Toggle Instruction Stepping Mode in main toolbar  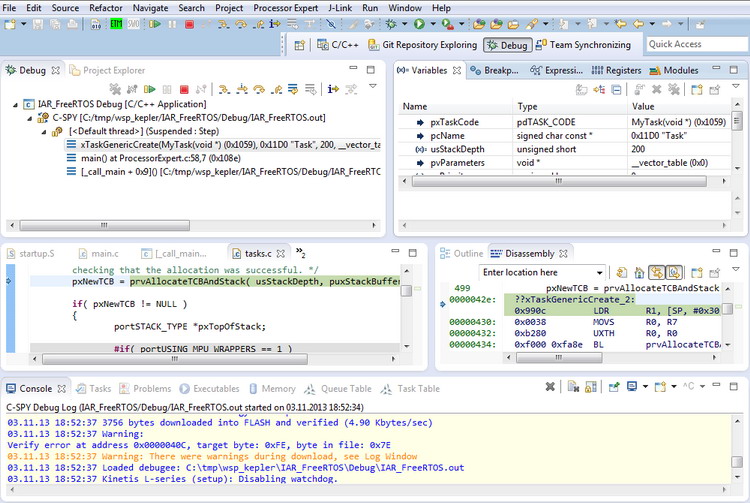click(x=275, y=24)
